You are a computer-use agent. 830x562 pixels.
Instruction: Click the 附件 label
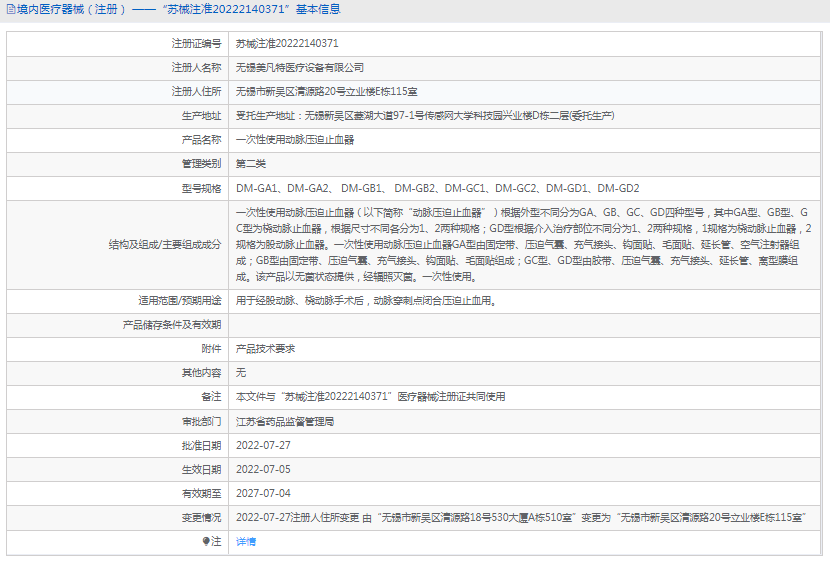pyautogui.click(x=211, y=349)
